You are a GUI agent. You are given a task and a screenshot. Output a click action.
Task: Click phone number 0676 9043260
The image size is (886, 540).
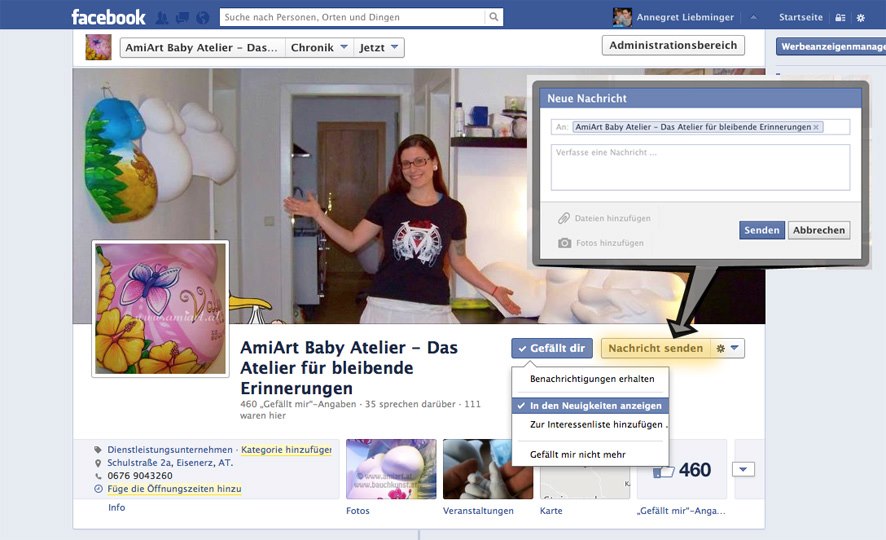click(140, 476)
